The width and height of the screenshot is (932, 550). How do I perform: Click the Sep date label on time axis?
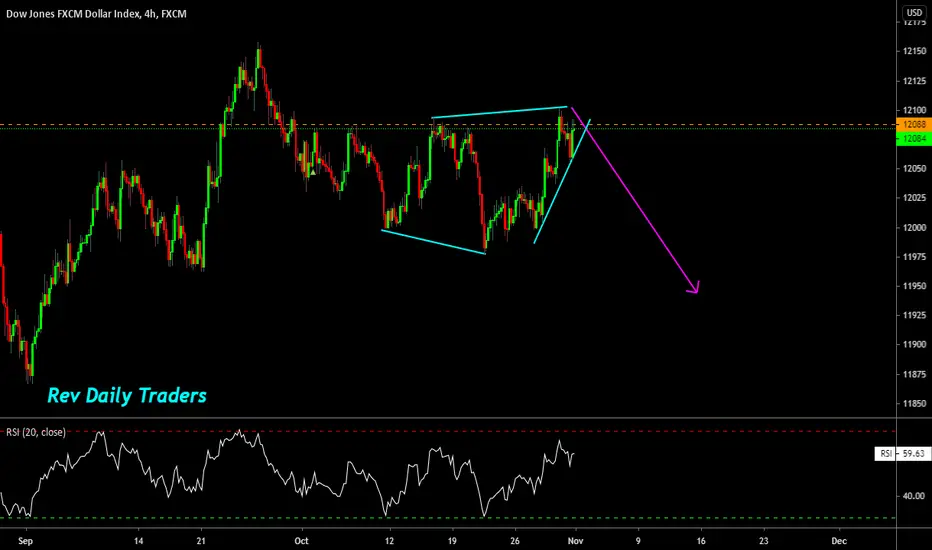click(x=25, y=541)
